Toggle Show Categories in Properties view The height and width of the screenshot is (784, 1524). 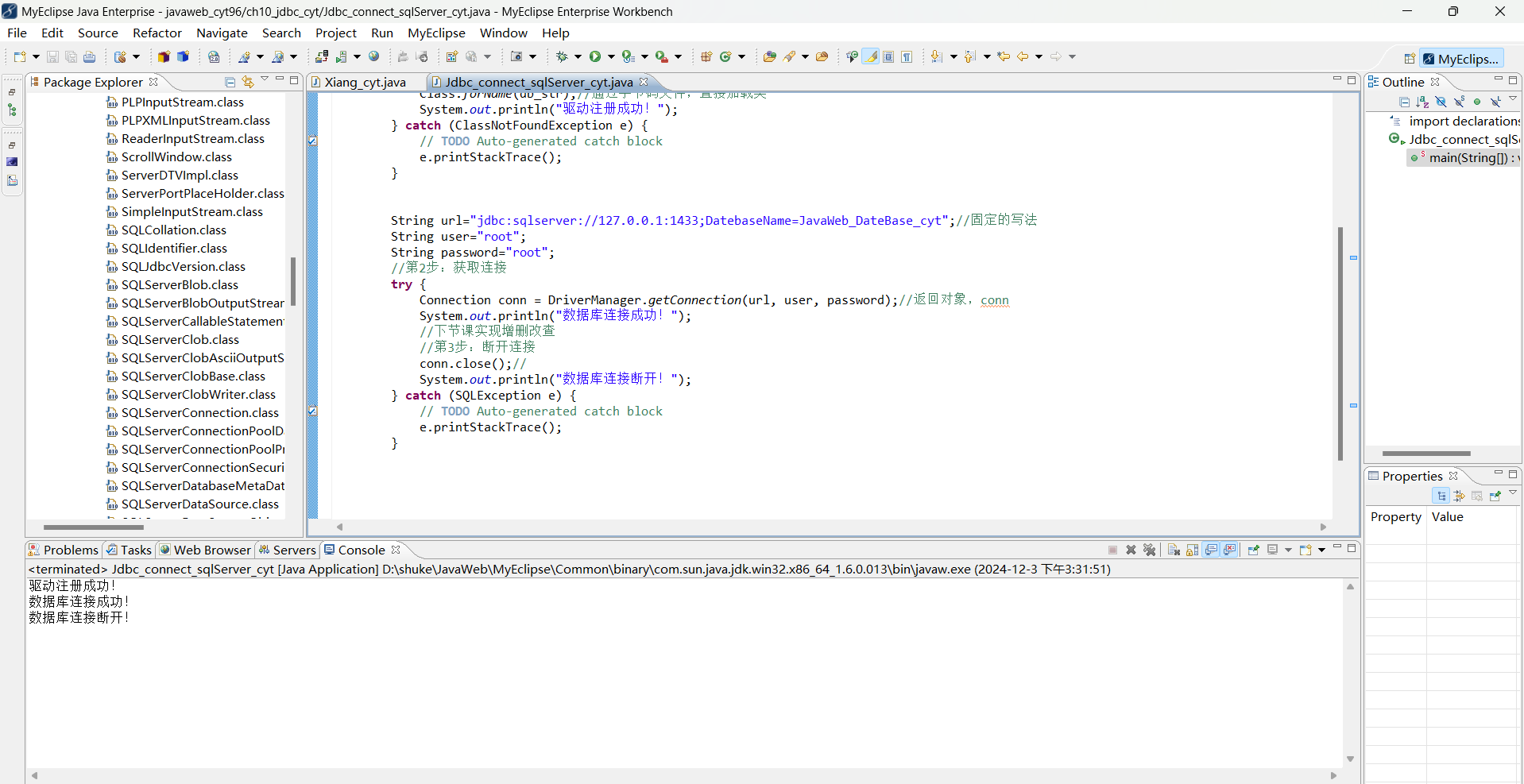coord(1441,496)
